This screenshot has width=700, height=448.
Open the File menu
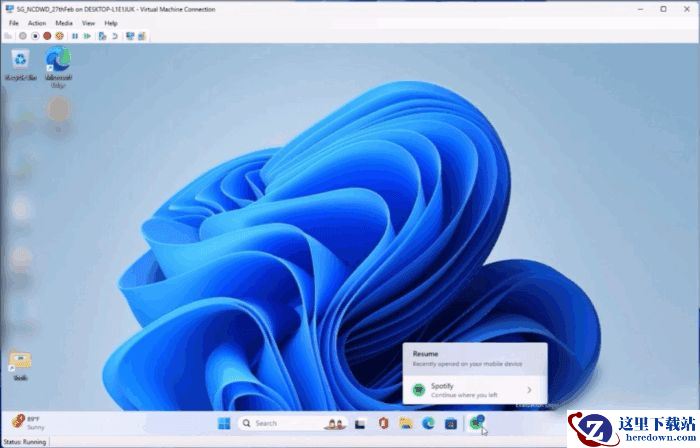click(14, 22)
